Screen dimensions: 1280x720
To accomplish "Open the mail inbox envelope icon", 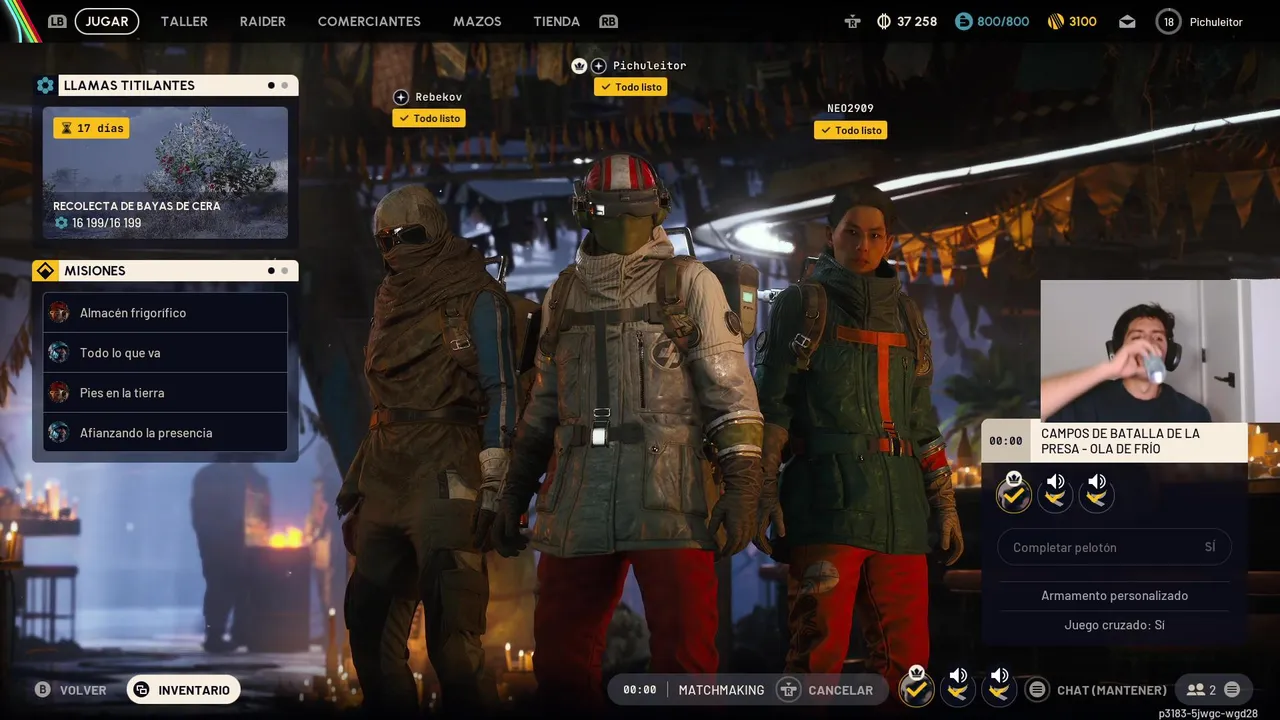I will pos(1127,21).
